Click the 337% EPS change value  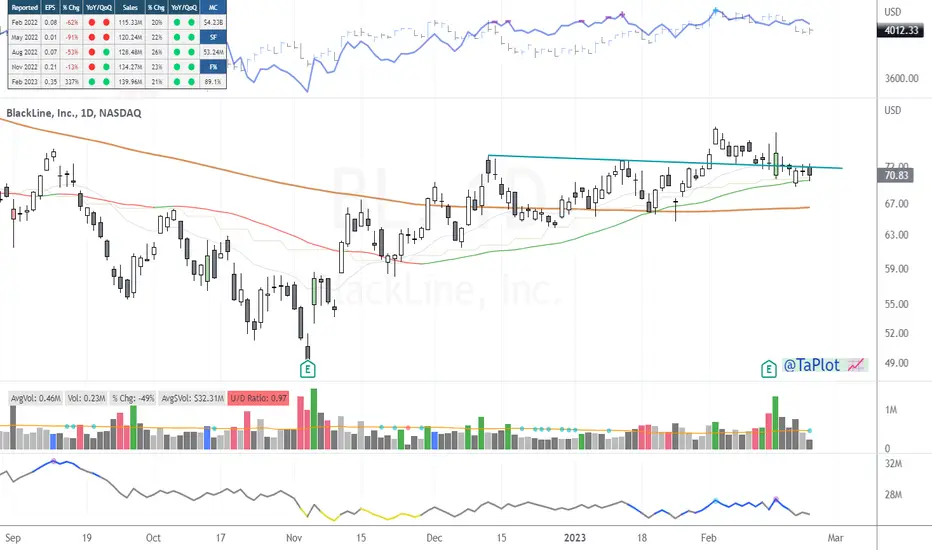pos(72,81)
